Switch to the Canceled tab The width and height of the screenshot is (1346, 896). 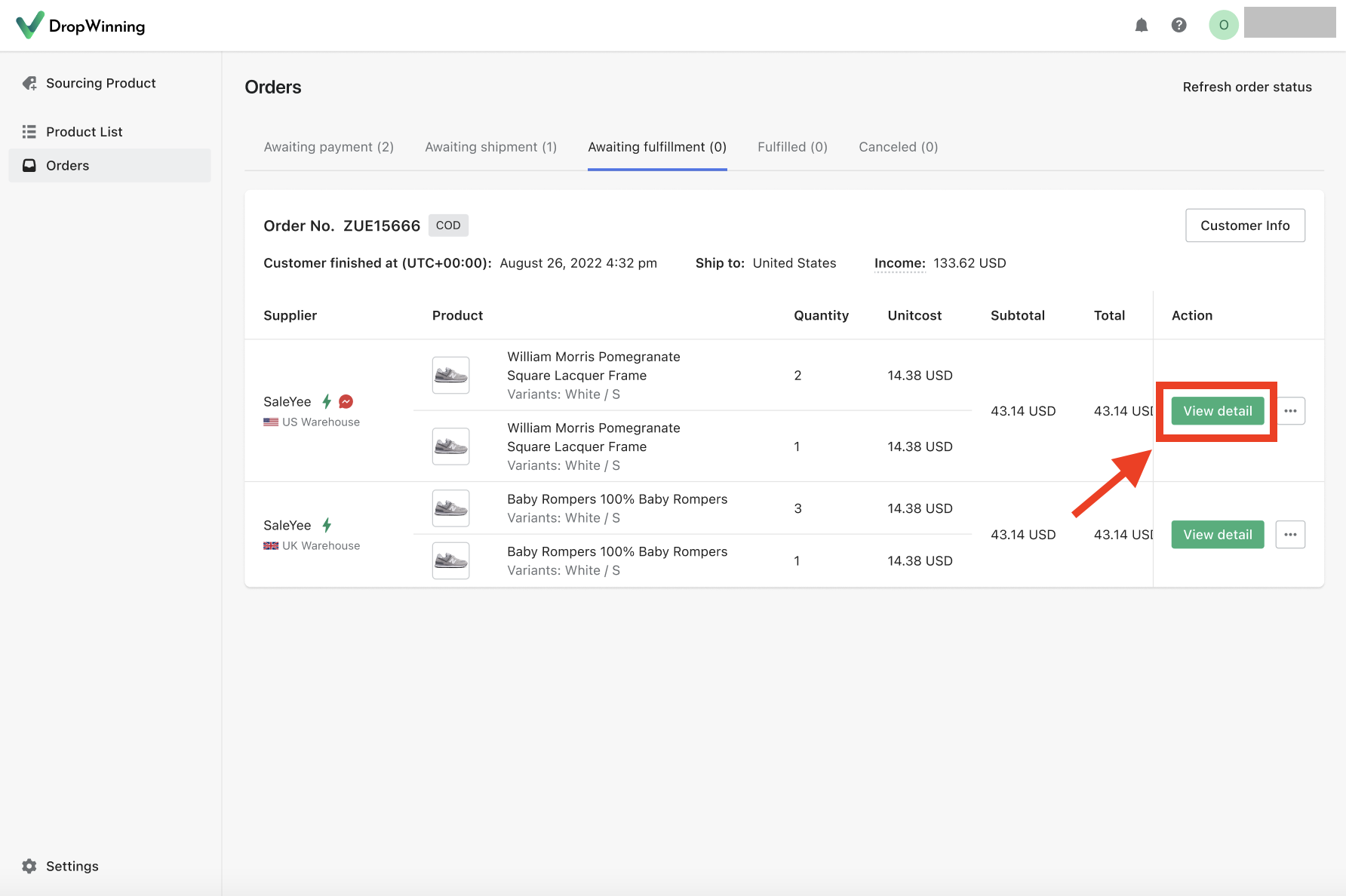[x=899, y=147]
